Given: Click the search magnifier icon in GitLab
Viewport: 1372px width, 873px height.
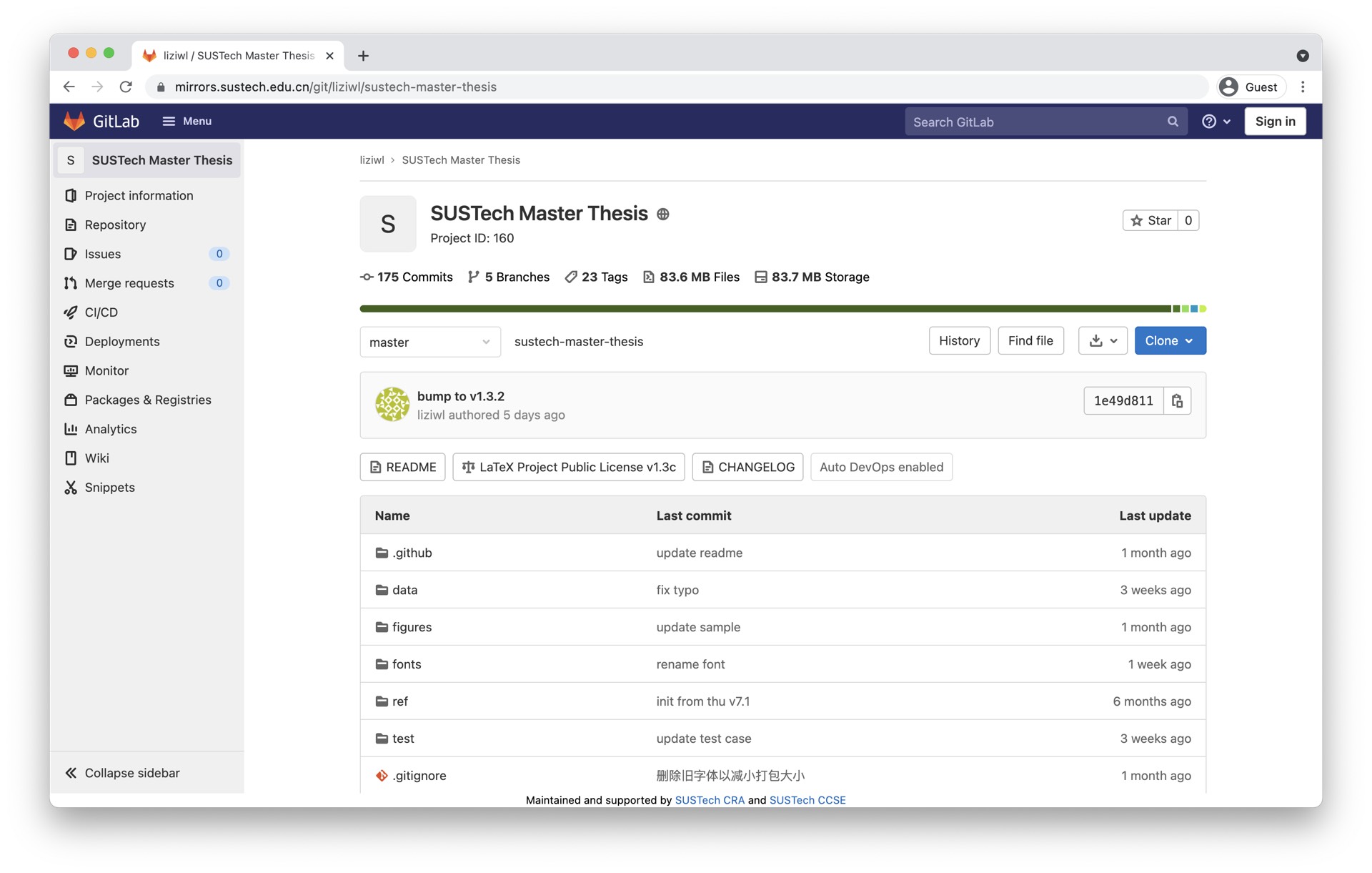Looking at the screenshot, I should click(1173, 122).
